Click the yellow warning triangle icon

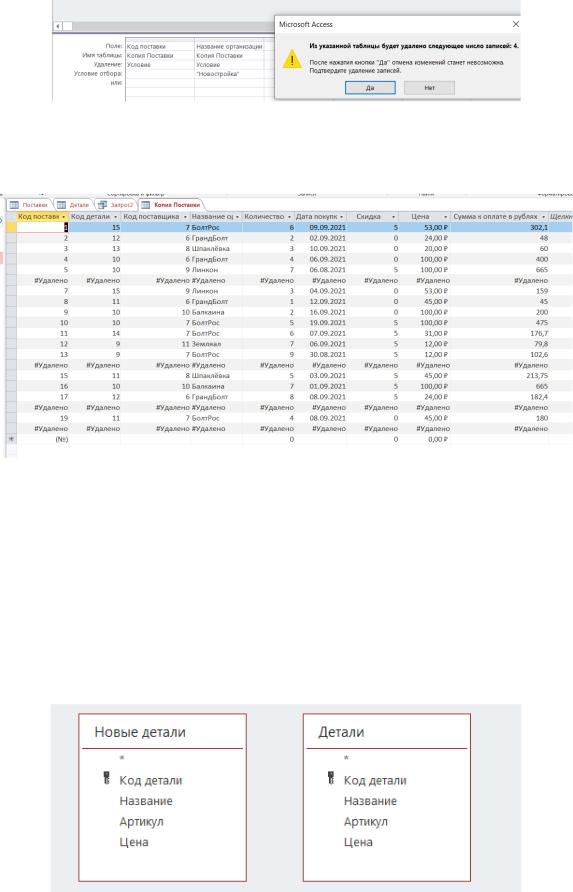[292, 59]
